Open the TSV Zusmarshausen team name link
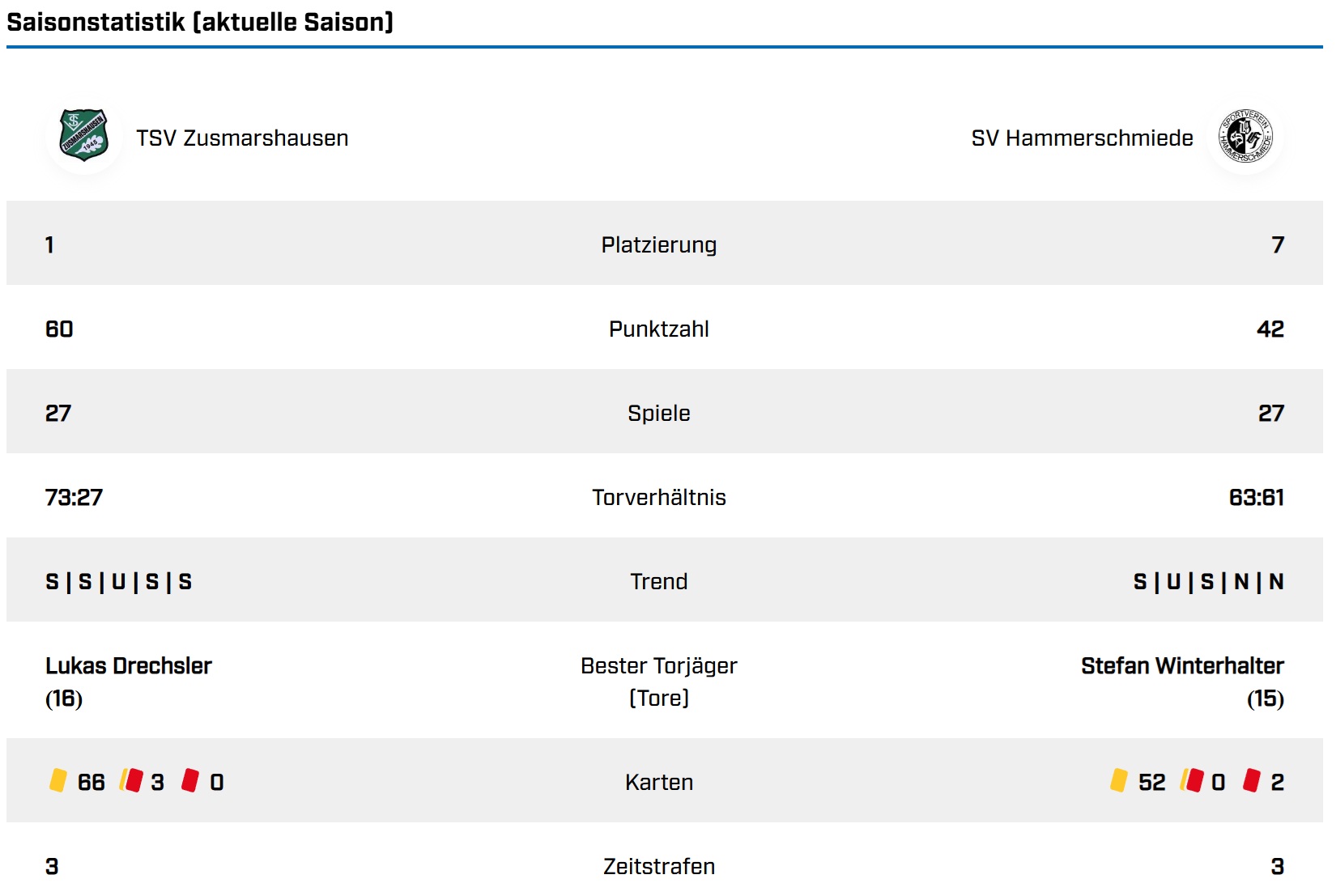Image resolution: width=1336 pixels, height=896 pixels. pos(242,138)
